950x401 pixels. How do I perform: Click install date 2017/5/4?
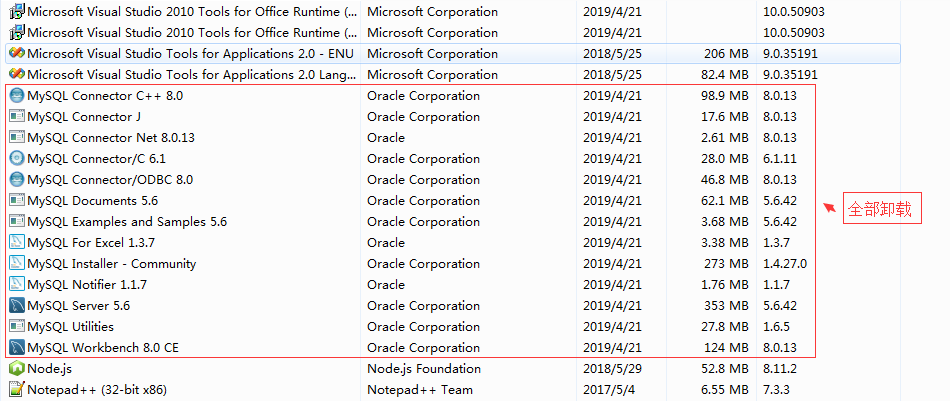608,389
